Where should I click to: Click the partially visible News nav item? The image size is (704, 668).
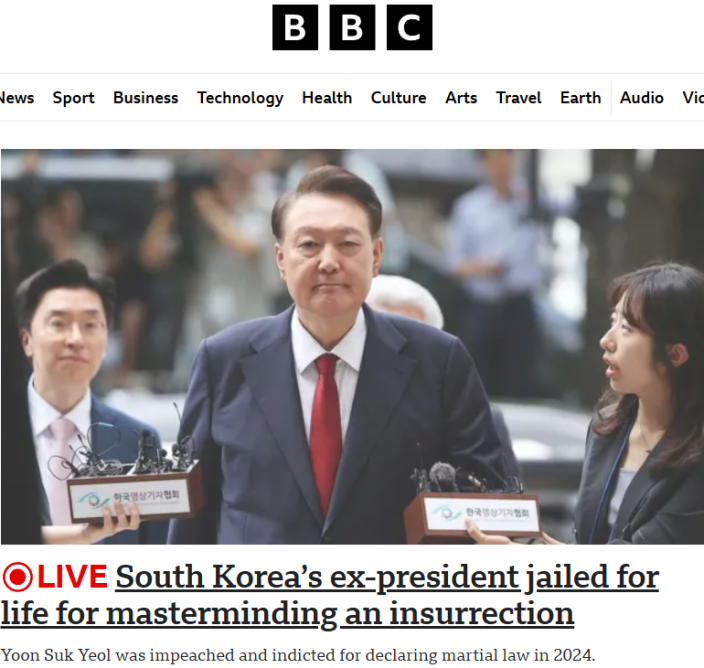(17, 98)
